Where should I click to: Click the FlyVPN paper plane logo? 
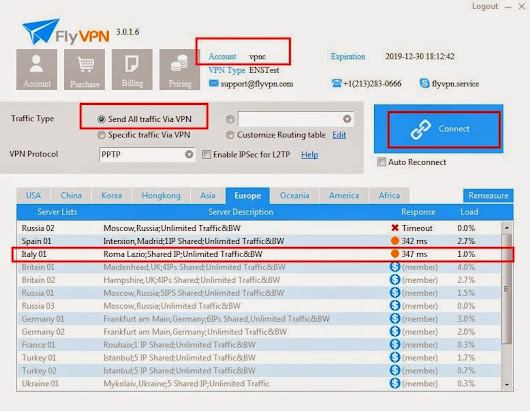pyautogui.click(x=40, y=31)
